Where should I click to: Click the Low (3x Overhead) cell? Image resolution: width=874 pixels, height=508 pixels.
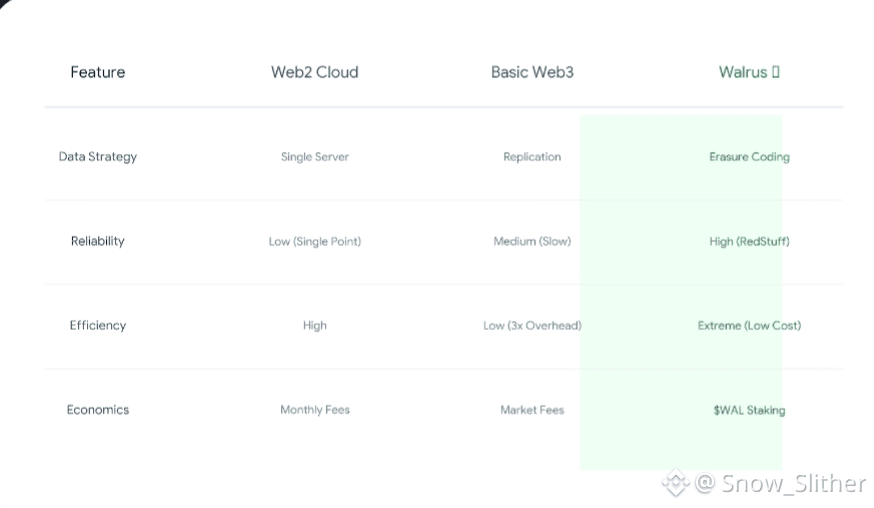point(532,325)
